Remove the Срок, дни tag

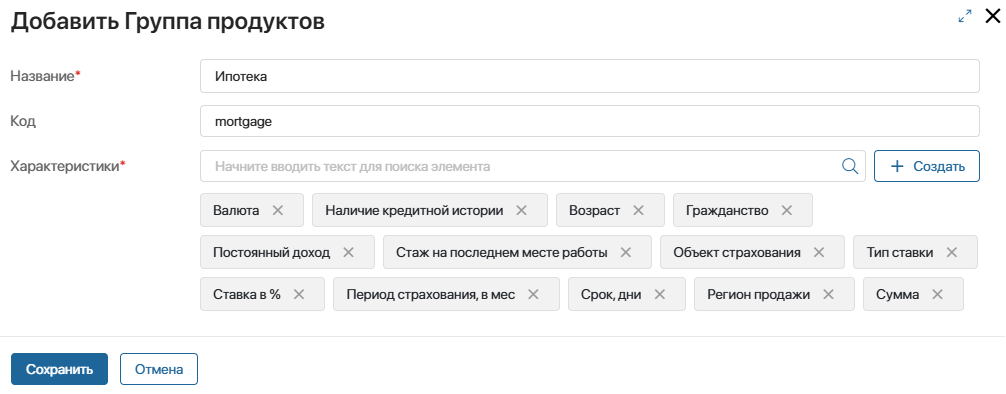[660, 295]
